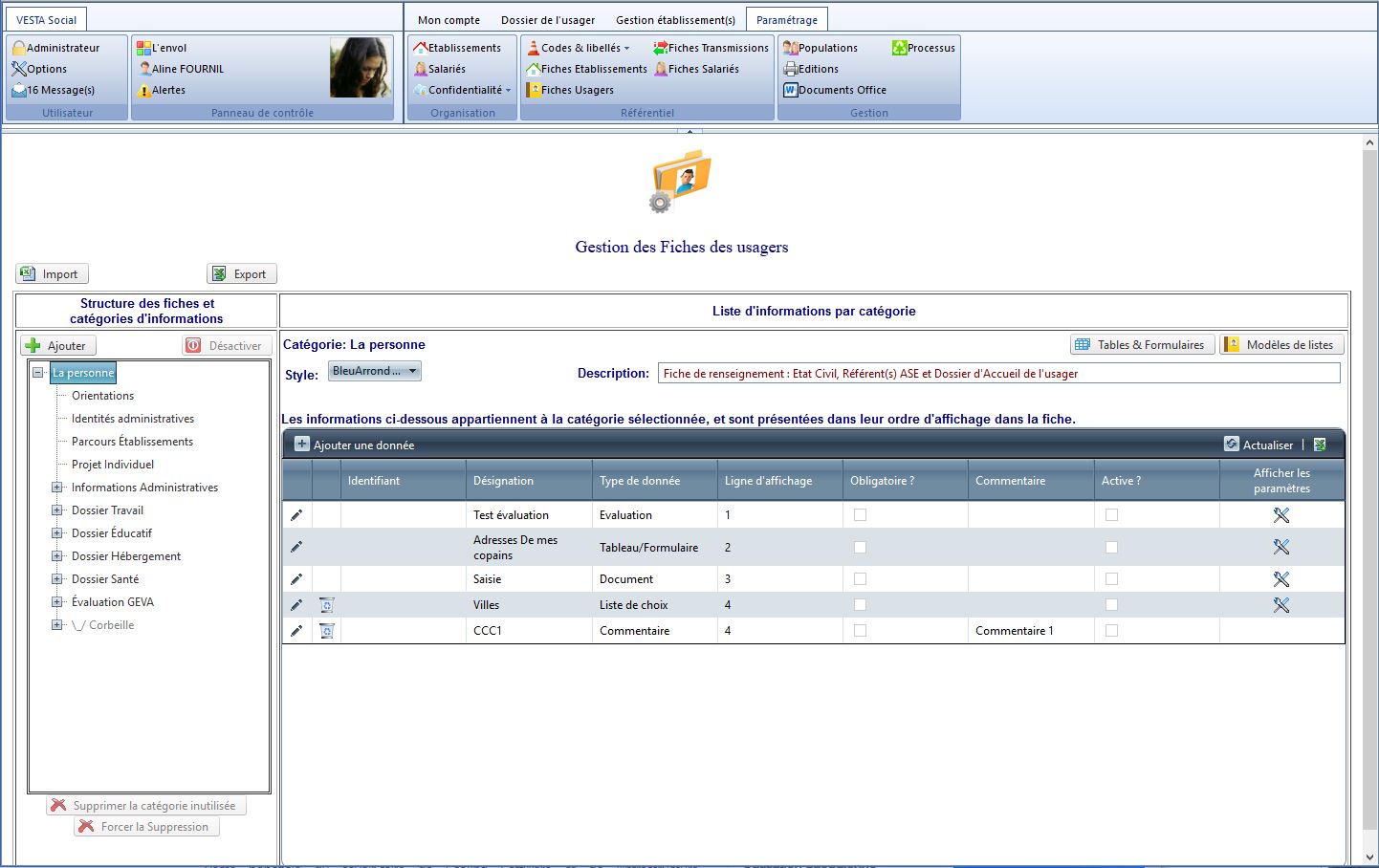Open the Style dropdown BleuArrond
The width and height of the screenshot is (1379, 868).
[x=375, y=371]
